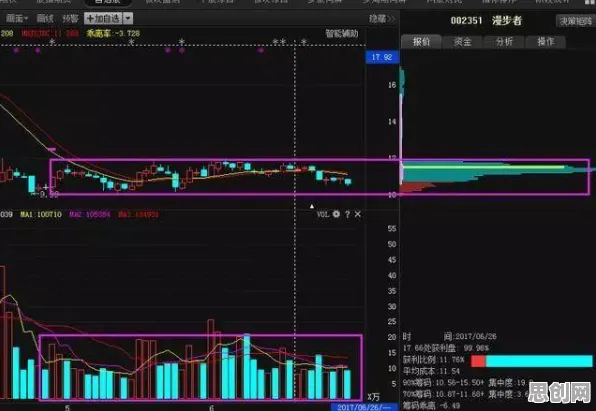The width and height of the screenshot is (596, 411).
Task: Click the 乖离率:-3.728 indicator value
Action: [113, 33]
